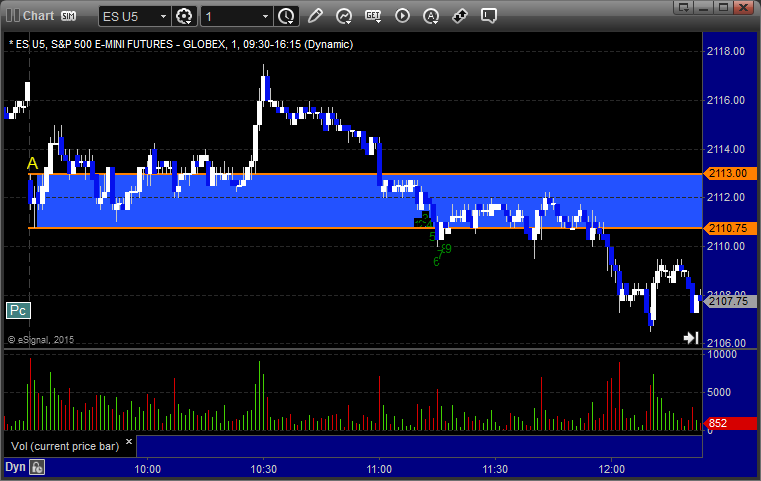
Task: Click the red 852 volume label
Action: pyautogui.click(x=730, y=423)
